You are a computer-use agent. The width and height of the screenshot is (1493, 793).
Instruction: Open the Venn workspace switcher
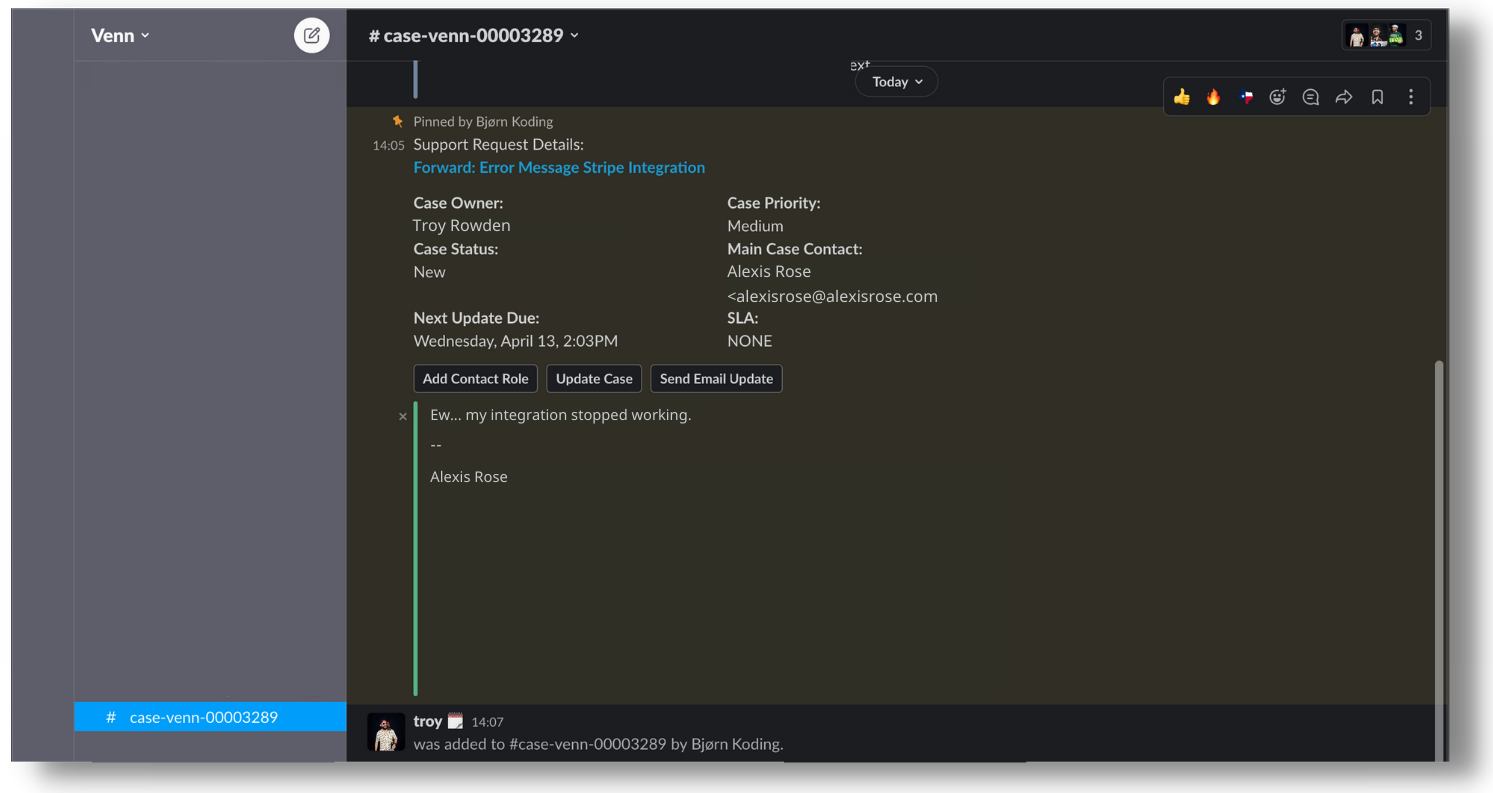pos(119,35)
